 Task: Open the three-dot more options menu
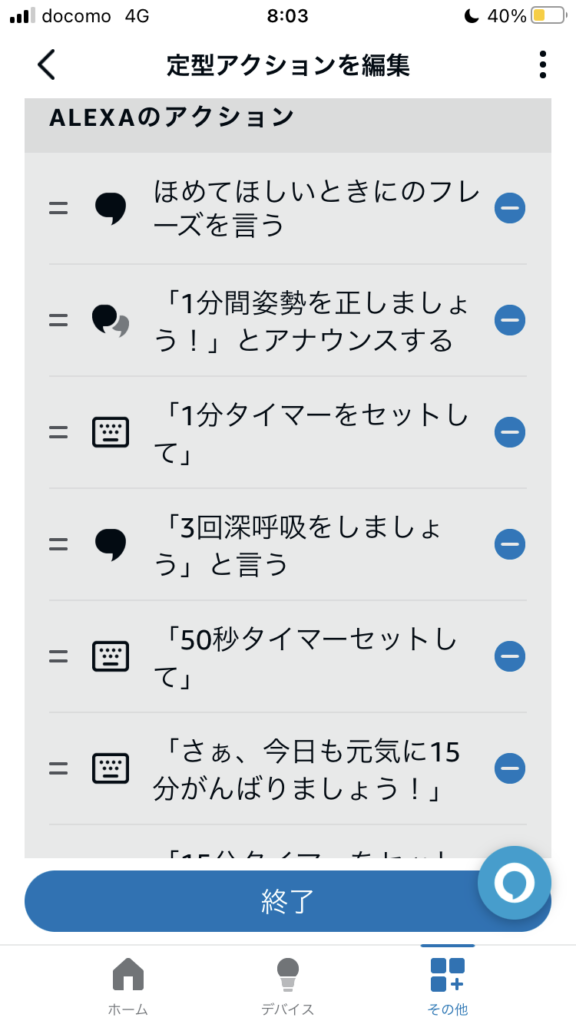point(542,65)
